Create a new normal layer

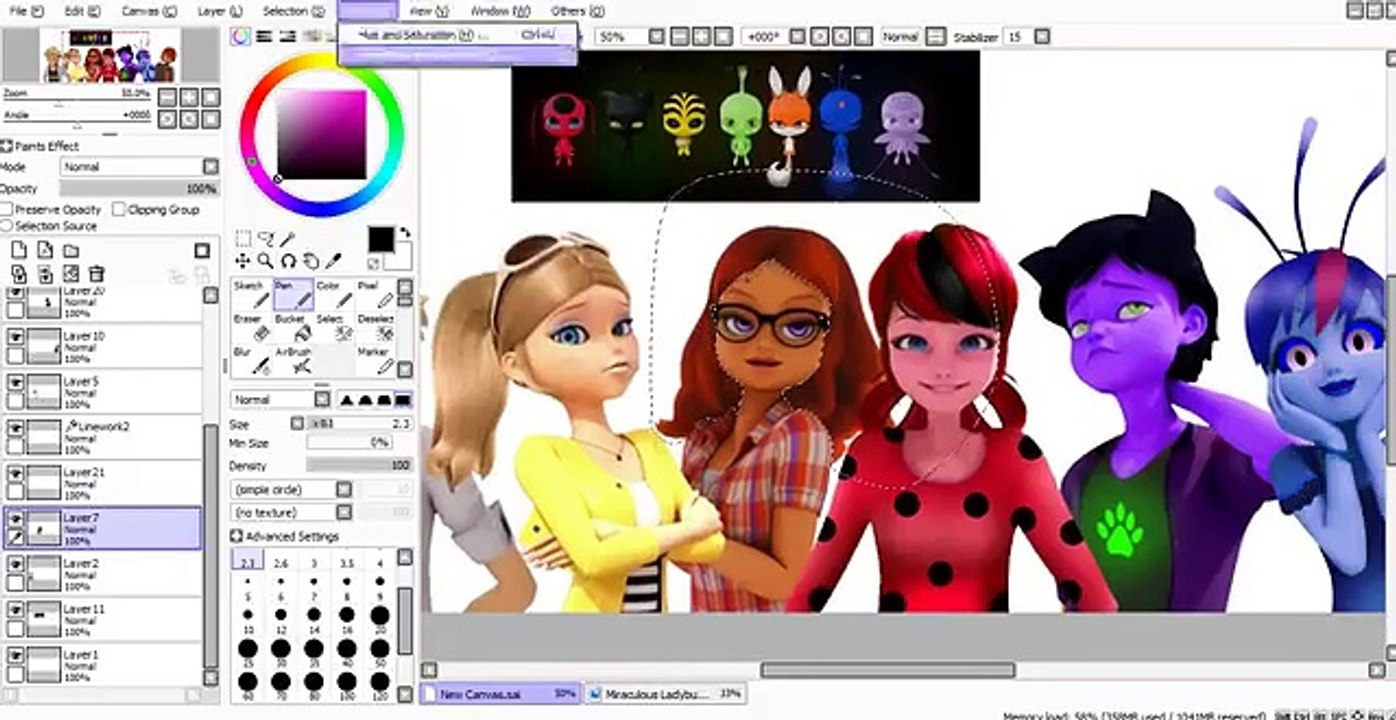19,250
